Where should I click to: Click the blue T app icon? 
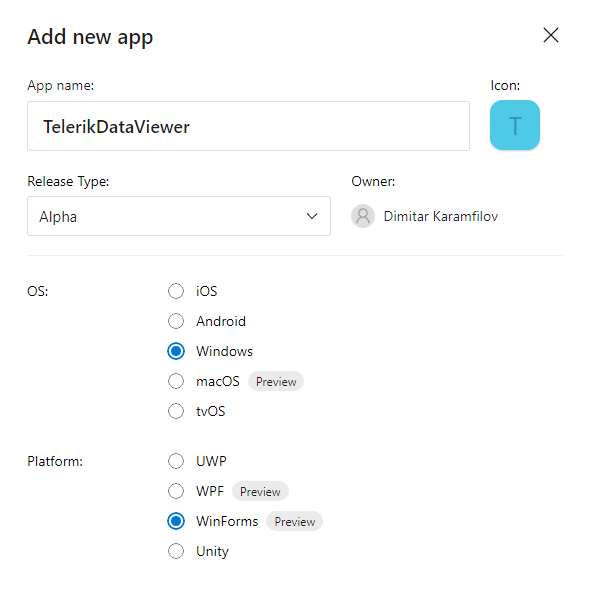515,125
